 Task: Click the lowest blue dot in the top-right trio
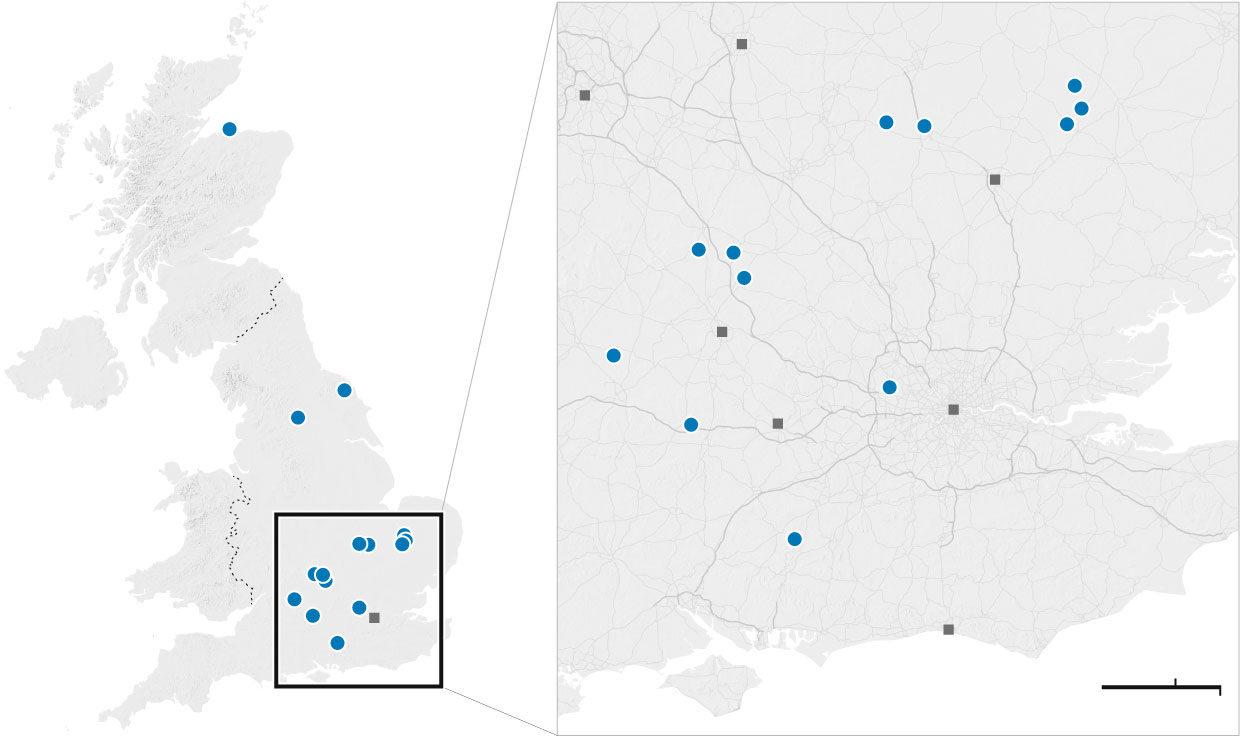(1066, 124)
